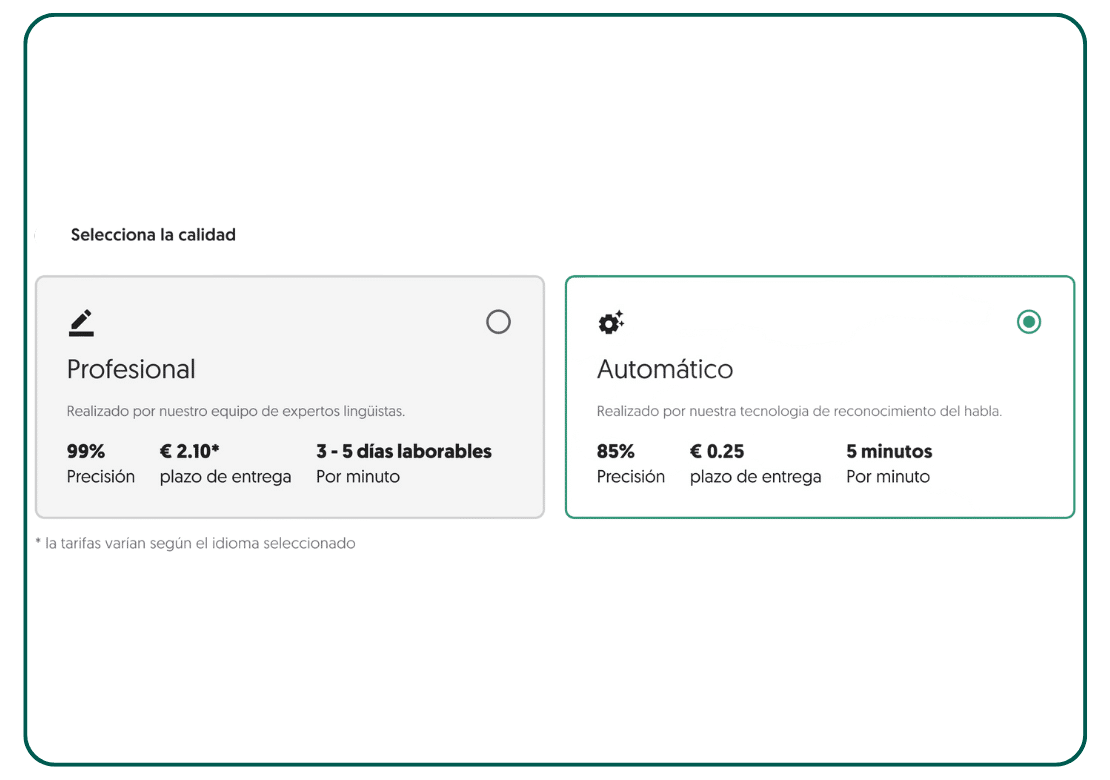The height and width of the screenshot is (780, 1110).
Task: Select the Profesional radio button
Action: [x=498, y=322]
